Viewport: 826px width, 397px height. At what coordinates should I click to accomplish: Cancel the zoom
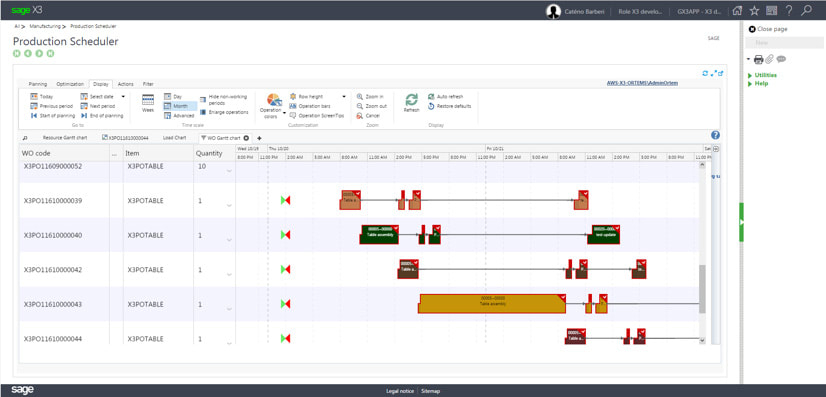pos(368,115)
